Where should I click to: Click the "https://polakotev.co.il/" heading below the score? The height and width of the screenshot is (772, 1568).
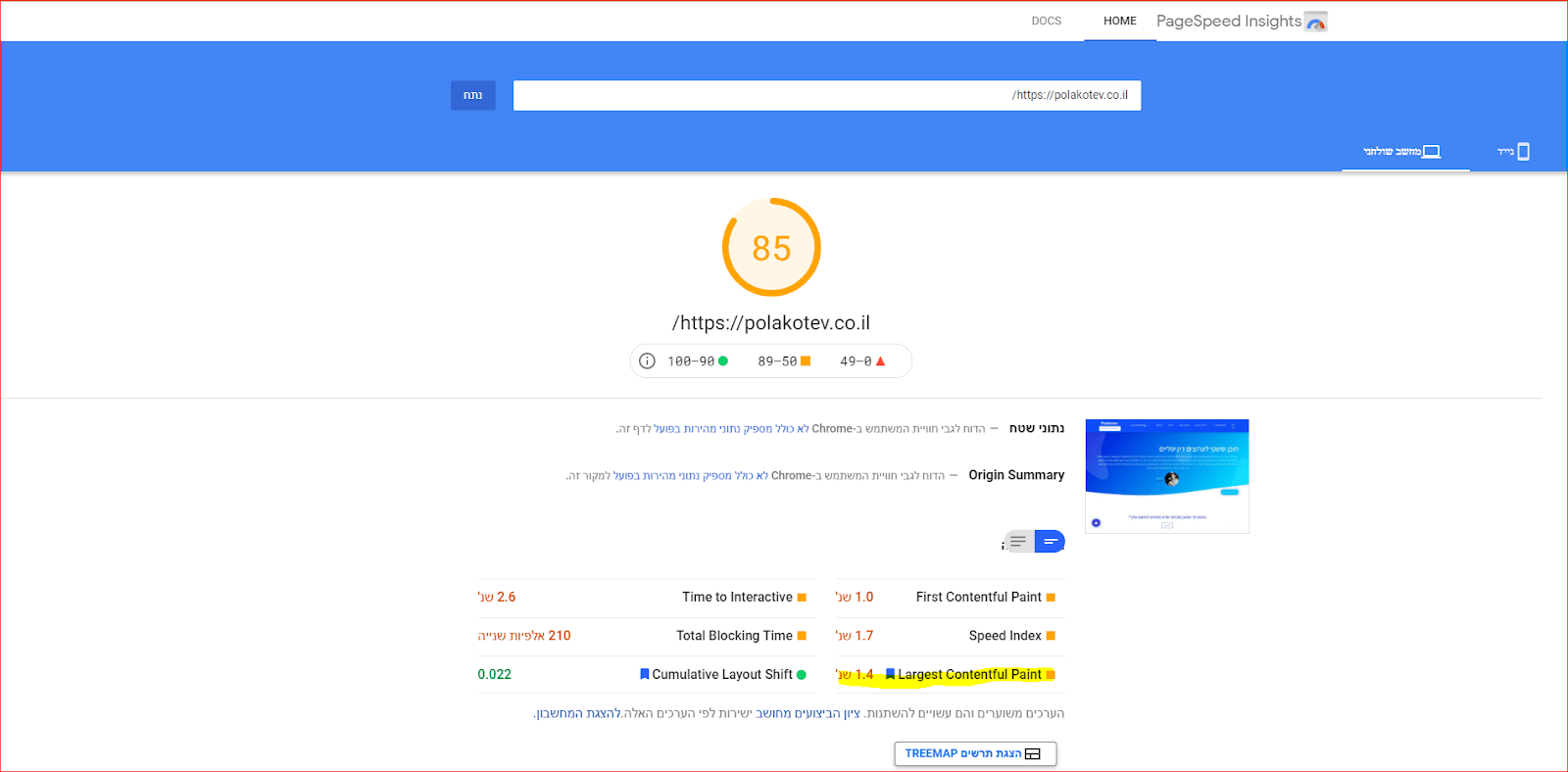[x=771, y=323]
